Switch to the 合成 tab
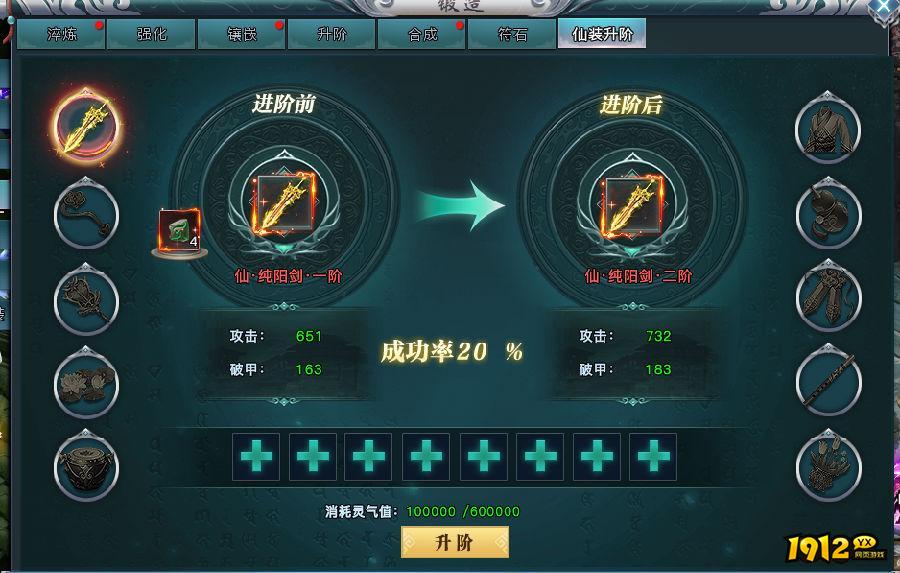 [422, 34]
